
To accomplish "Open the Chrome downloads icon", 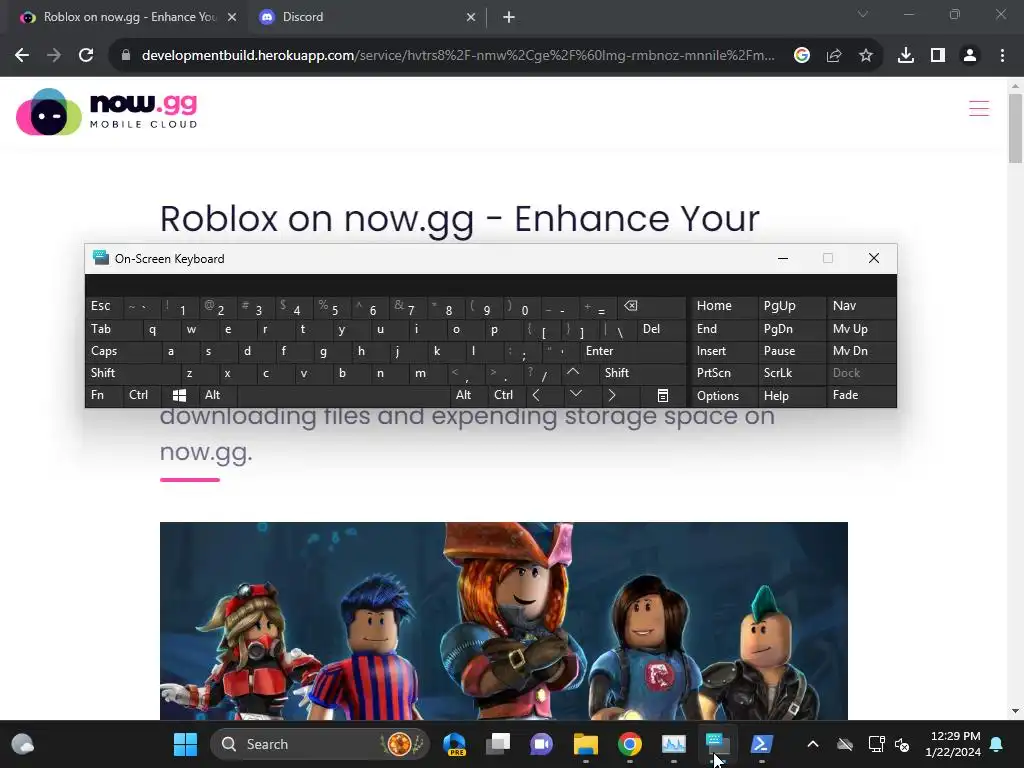I will [906, 56].
